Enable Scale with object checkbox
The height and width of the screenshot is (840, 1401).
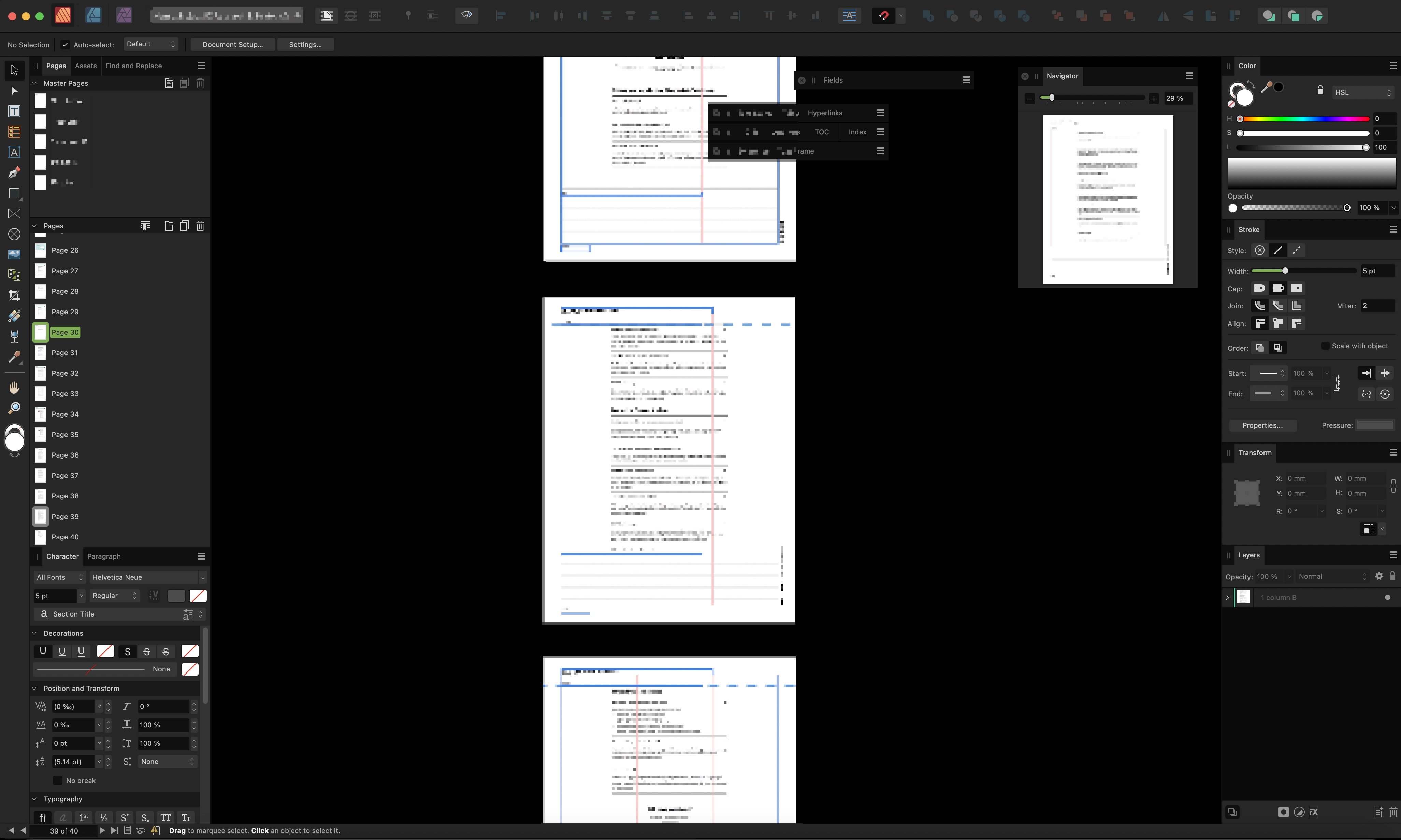[x=1325, y=346]
